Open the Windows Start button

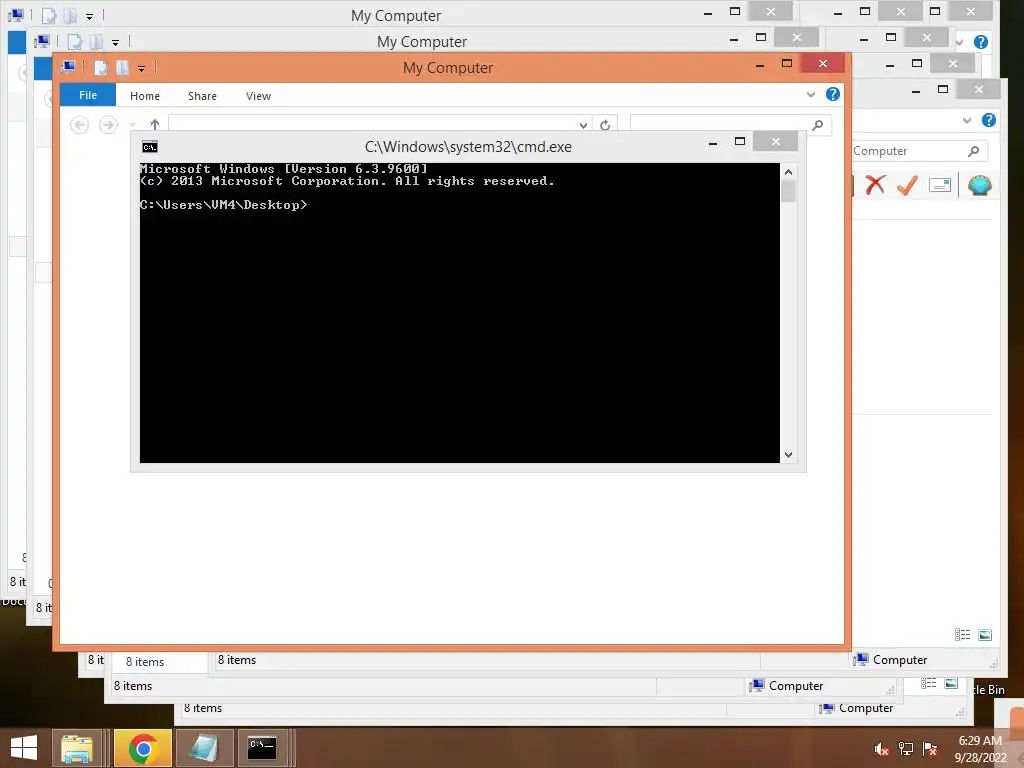coord(24,748)
